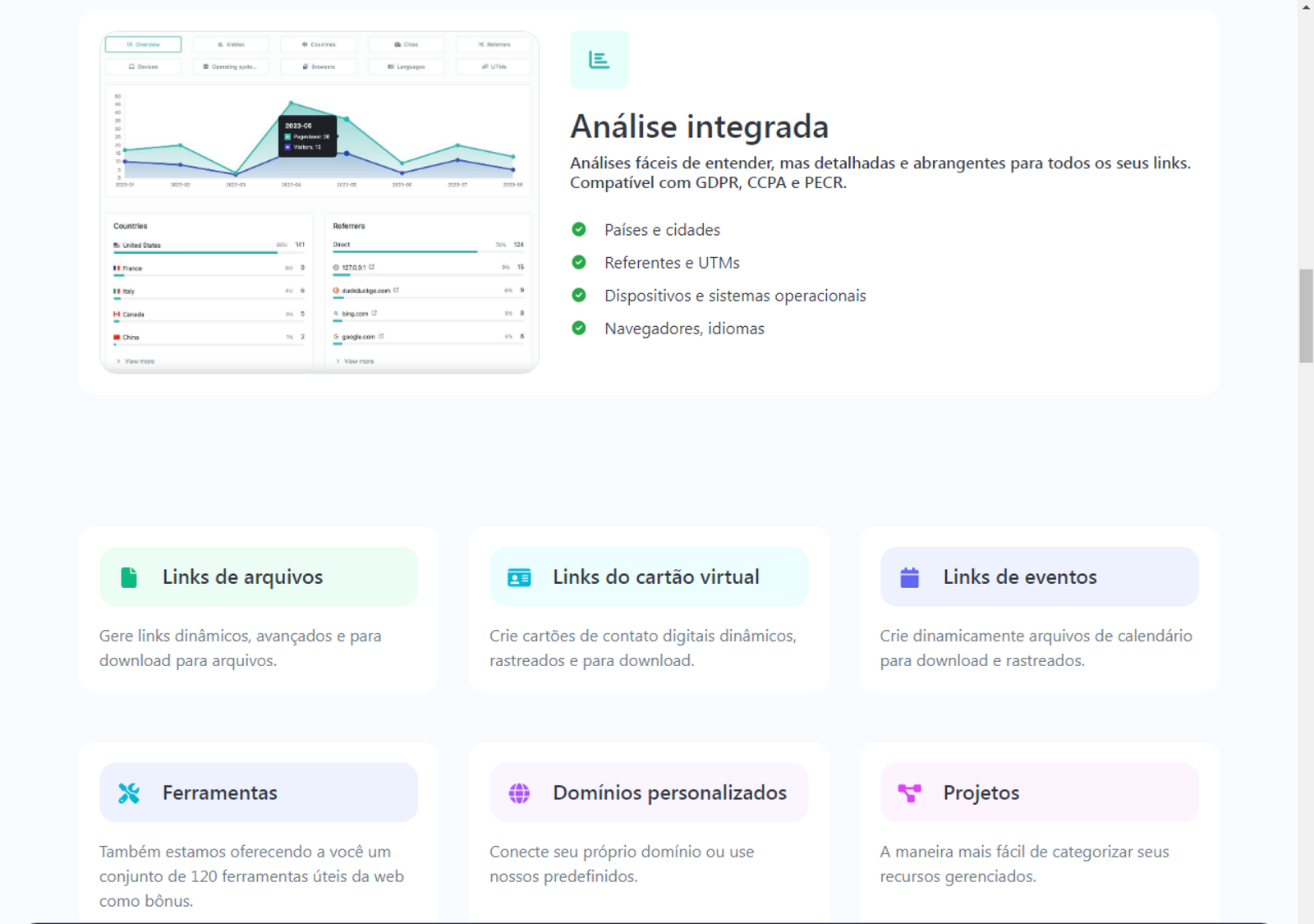The image size is (1314, 924).
Task: Expand View more under Countries list
Action: [x=136, y=361]
